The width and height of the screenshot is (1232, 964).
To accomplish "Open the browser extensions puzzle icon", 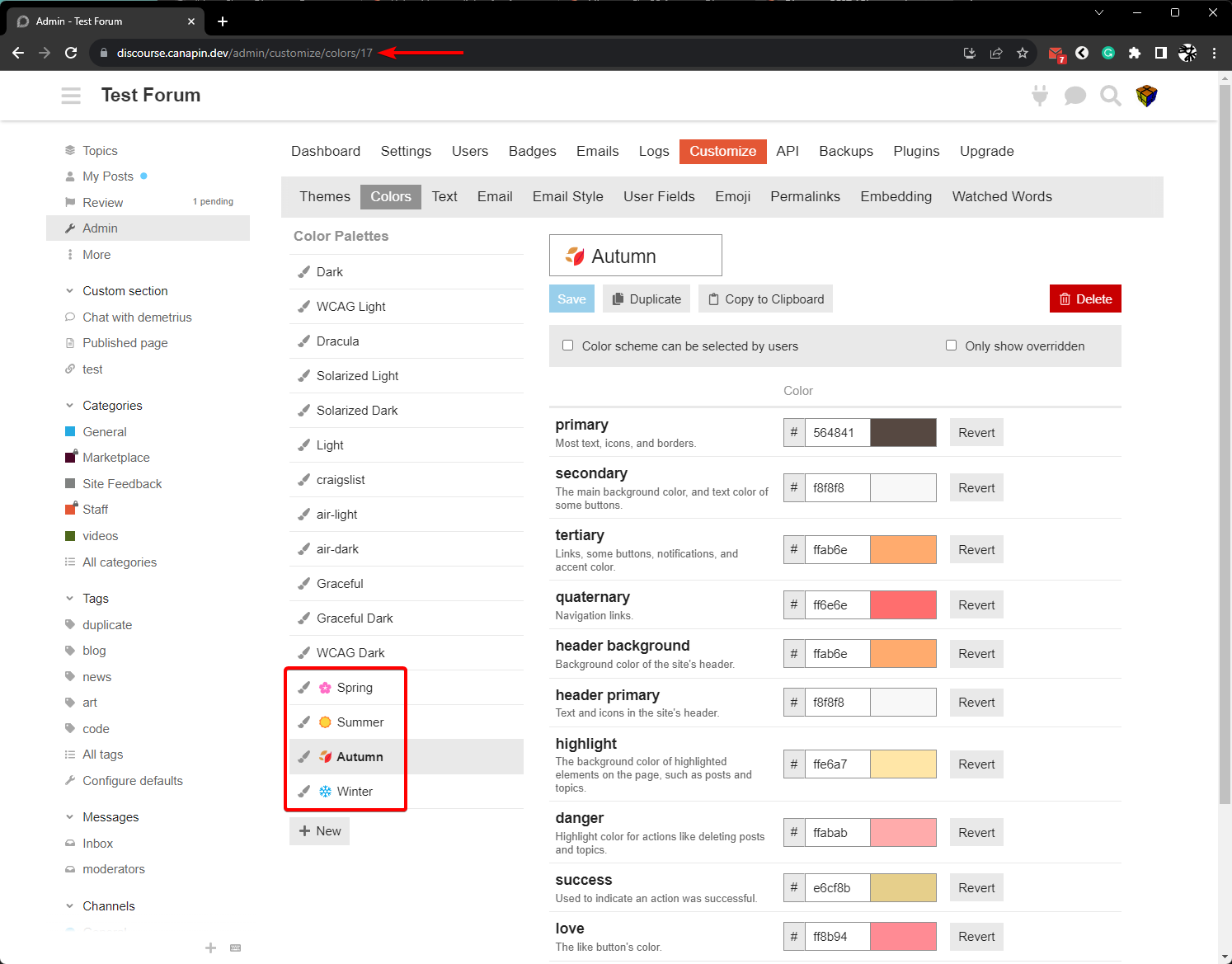I will point(1135,53).
